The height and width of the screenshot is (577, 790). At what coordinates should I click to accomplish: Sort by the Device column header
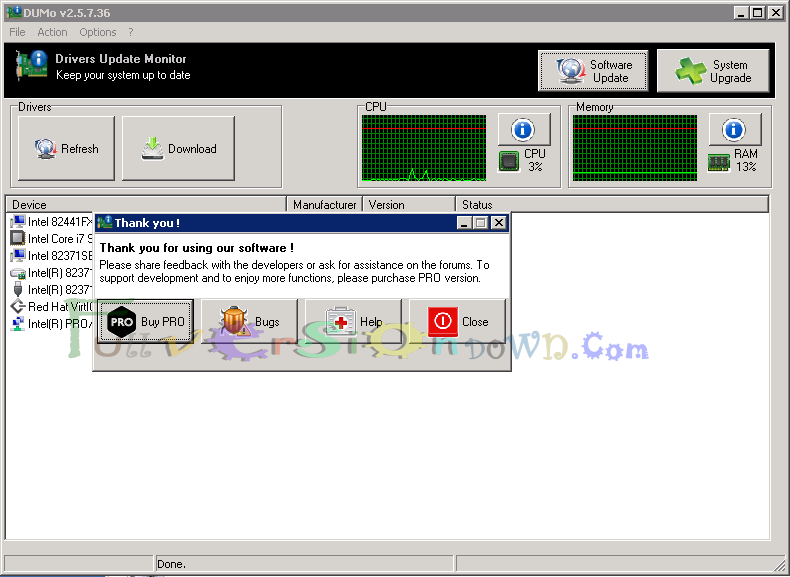[146, 205]
